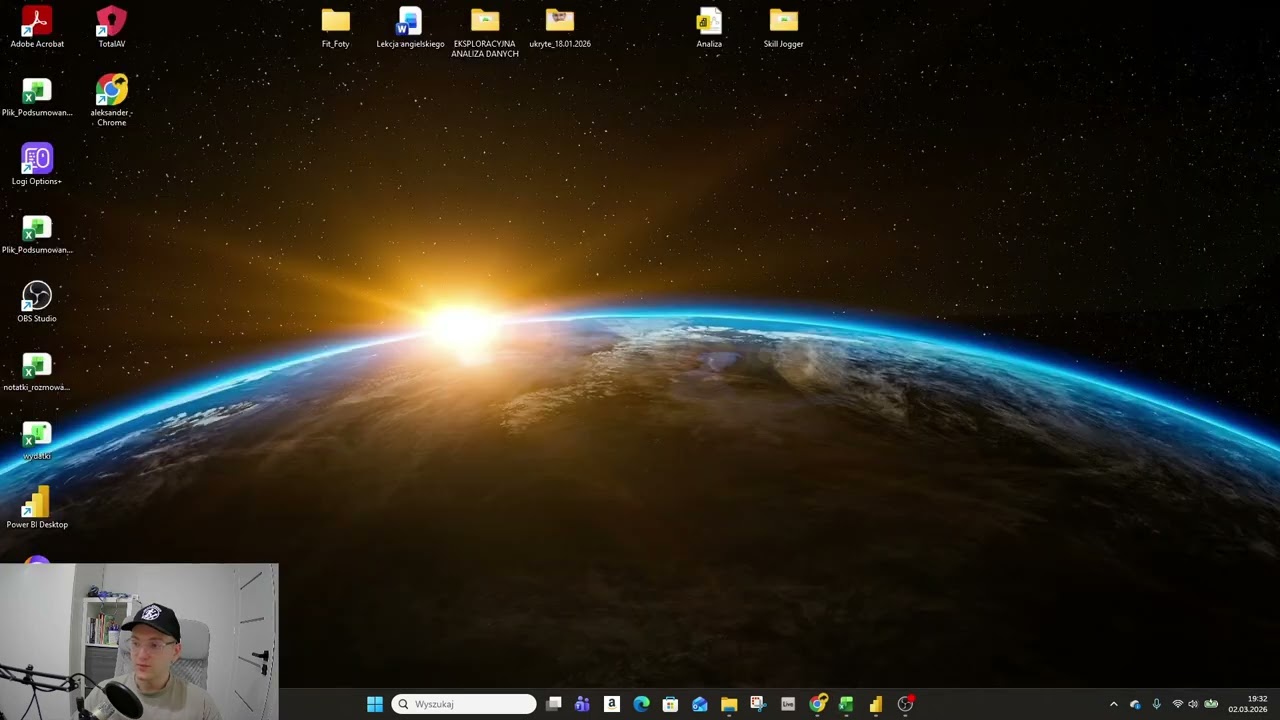Select the Logi Options+ desktop shortcut
The image size is (1280, 720).
[x=37, y=165]
